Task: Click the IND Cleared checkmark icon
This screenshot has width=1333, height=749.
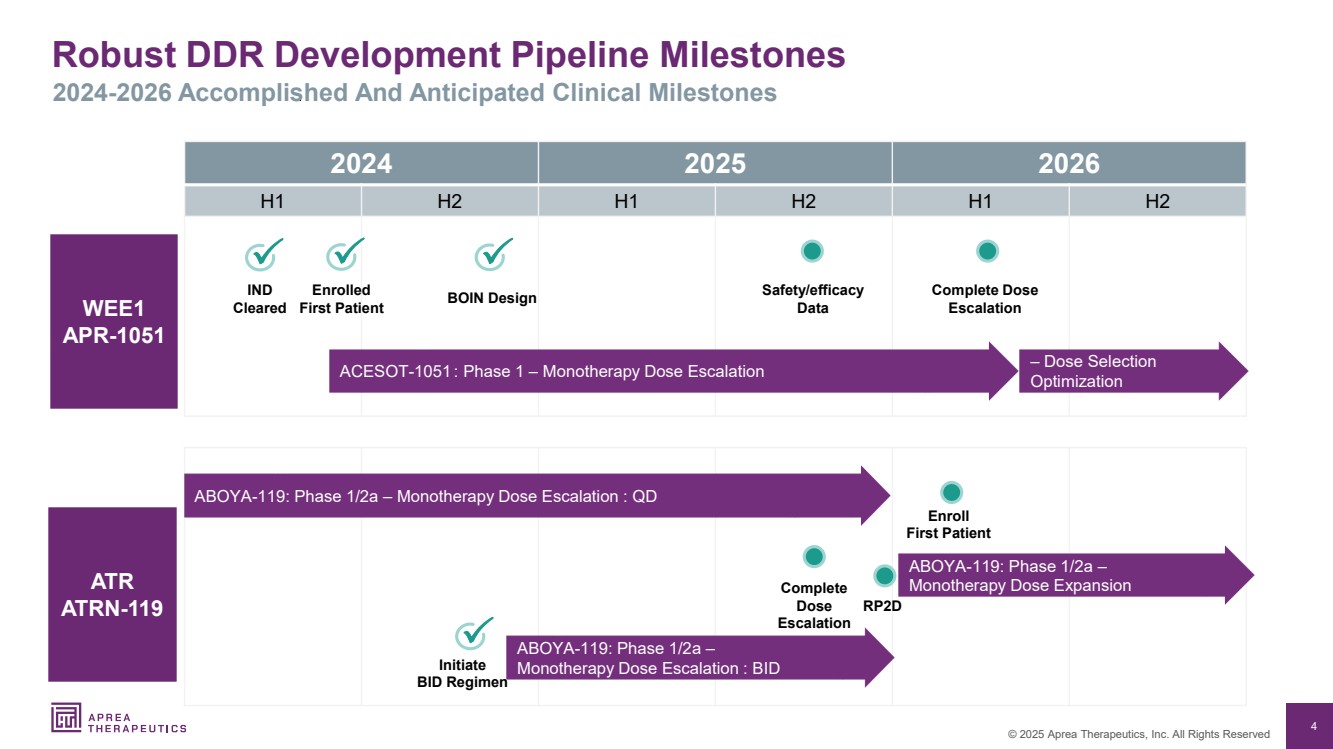Action: pos(262,256)
